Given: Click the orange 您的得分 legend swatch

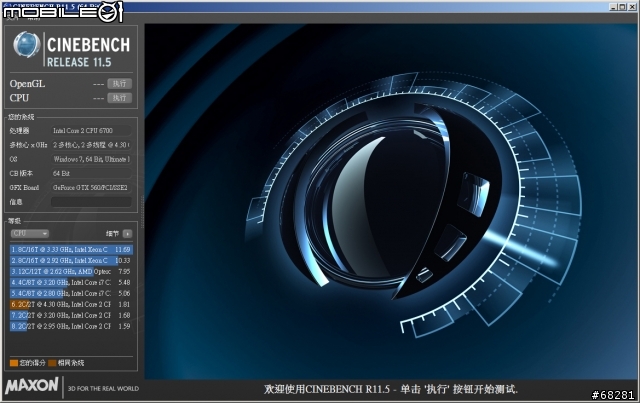Looking at the screenshot, I should click(x=14, y=363).
